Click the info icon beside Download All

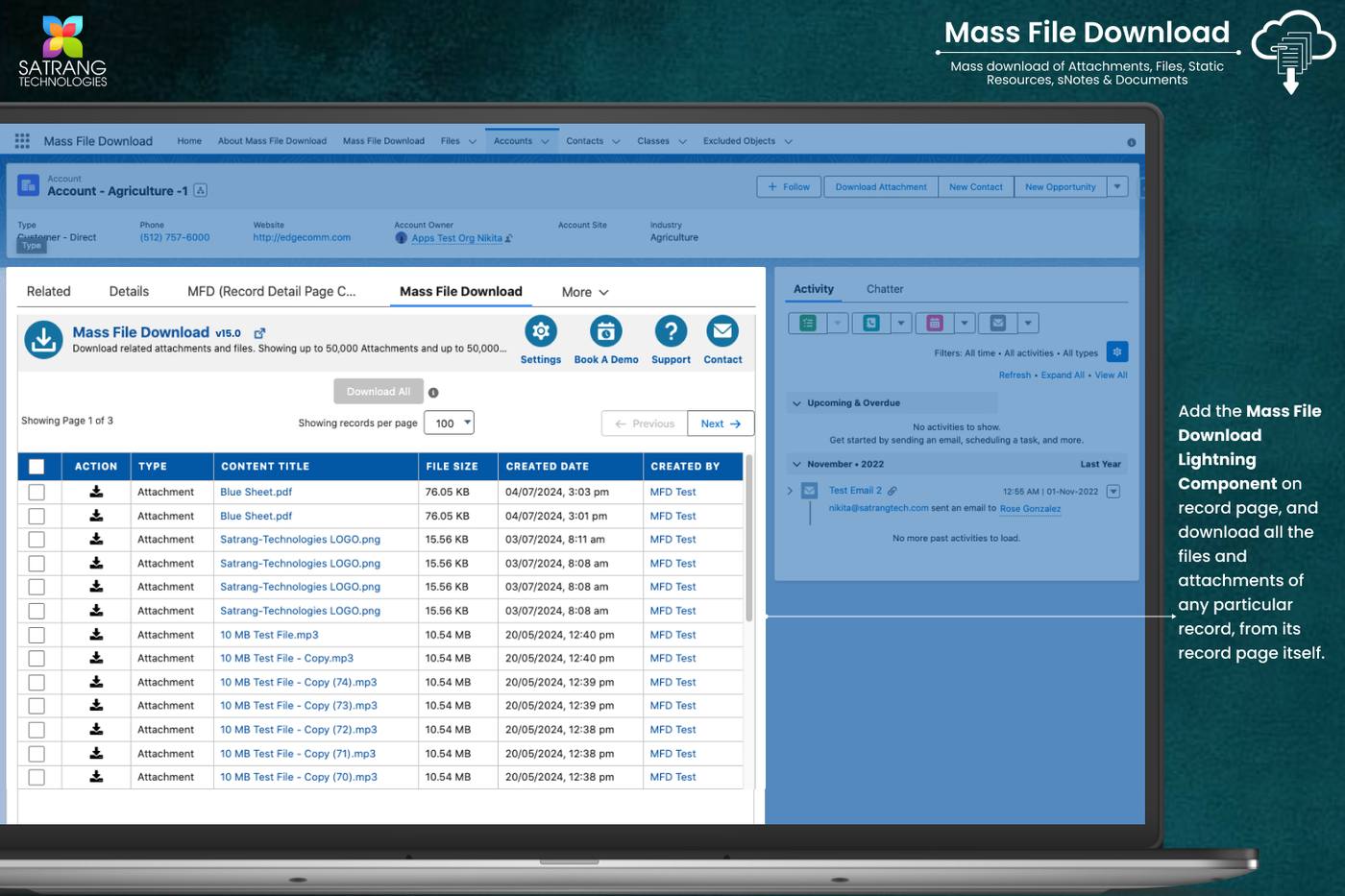[433, 393]
